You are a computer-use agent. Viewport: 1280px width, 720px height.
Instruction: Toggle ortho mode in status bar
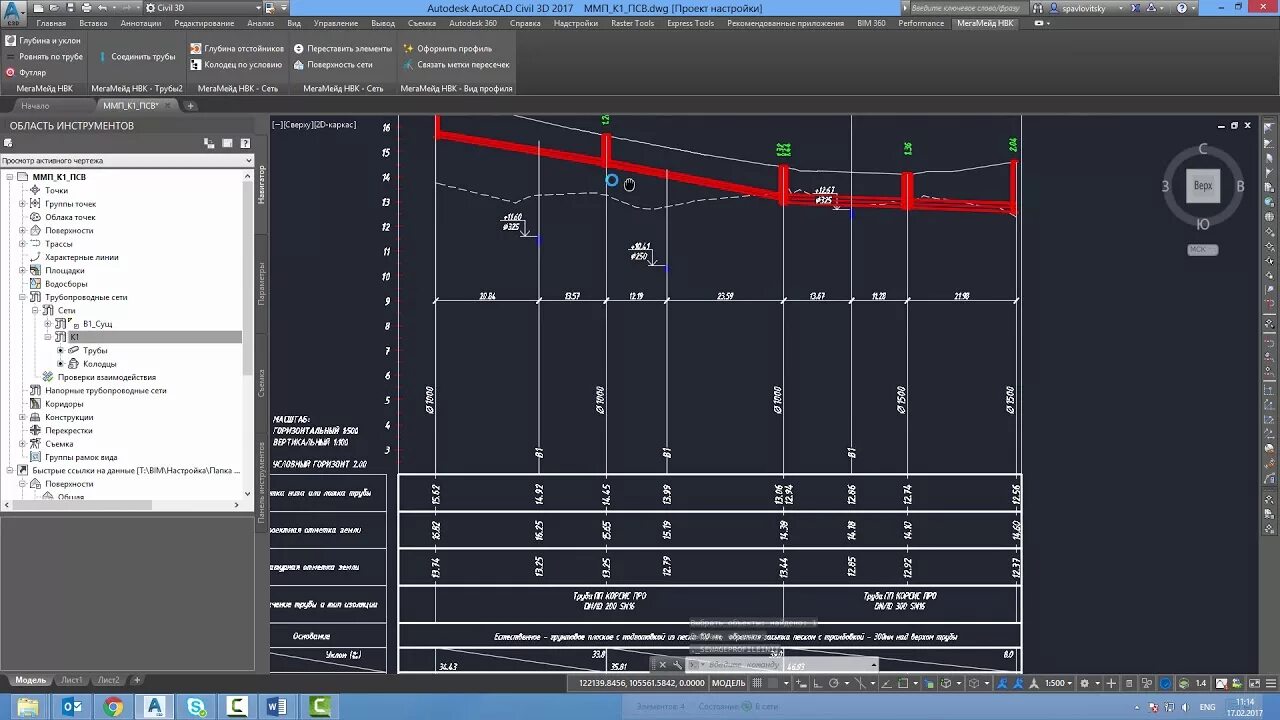pyautogui.click(x=817, y=683)
